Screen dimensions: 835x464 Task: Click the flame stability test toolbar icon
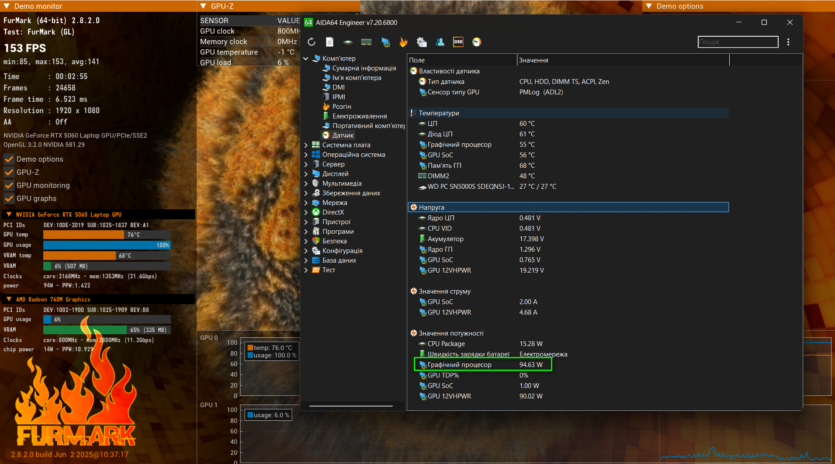[x=403, y=42]
